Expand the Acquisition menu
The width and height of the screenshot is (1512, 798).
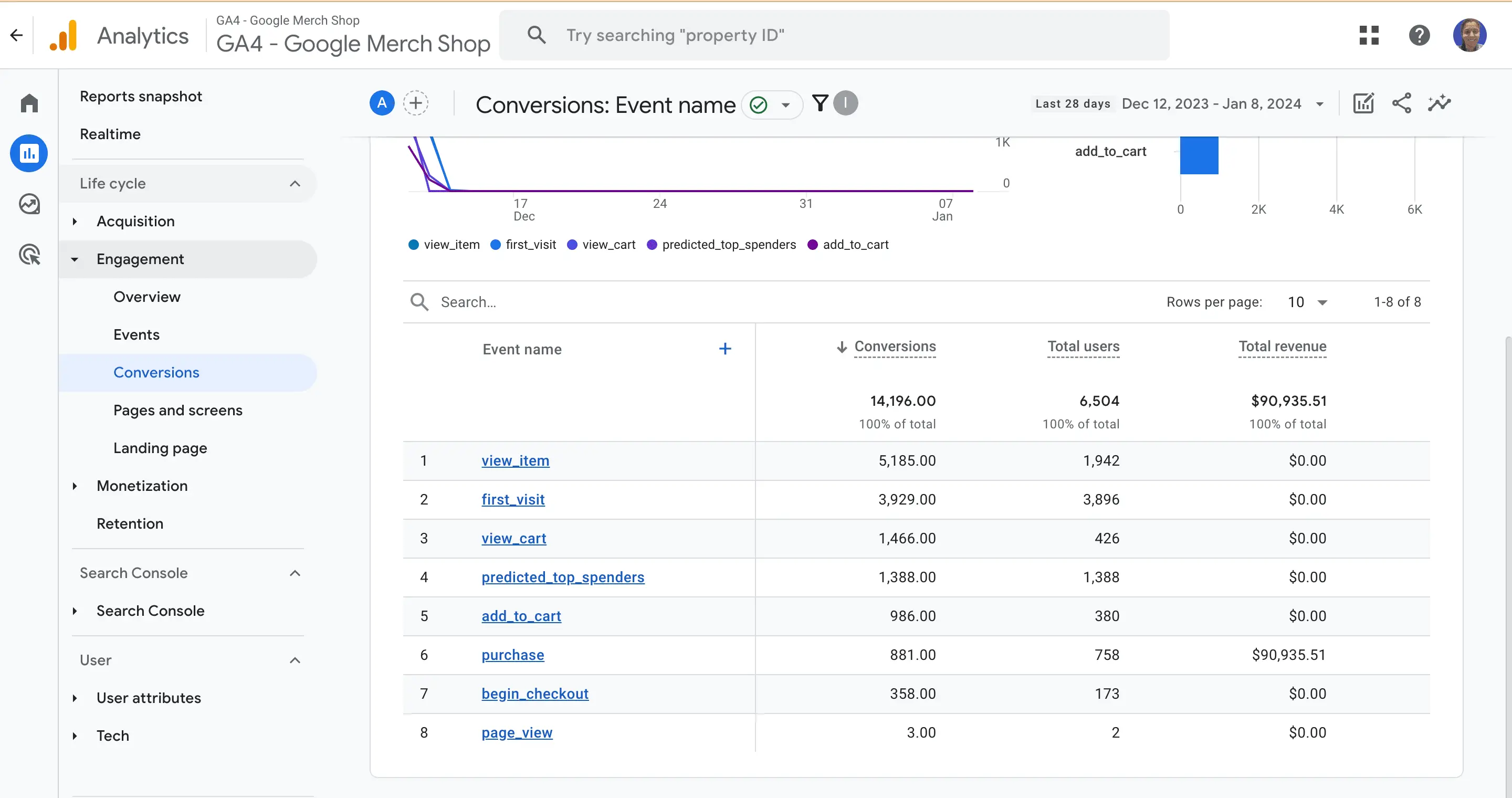click(x=75, y=221)
